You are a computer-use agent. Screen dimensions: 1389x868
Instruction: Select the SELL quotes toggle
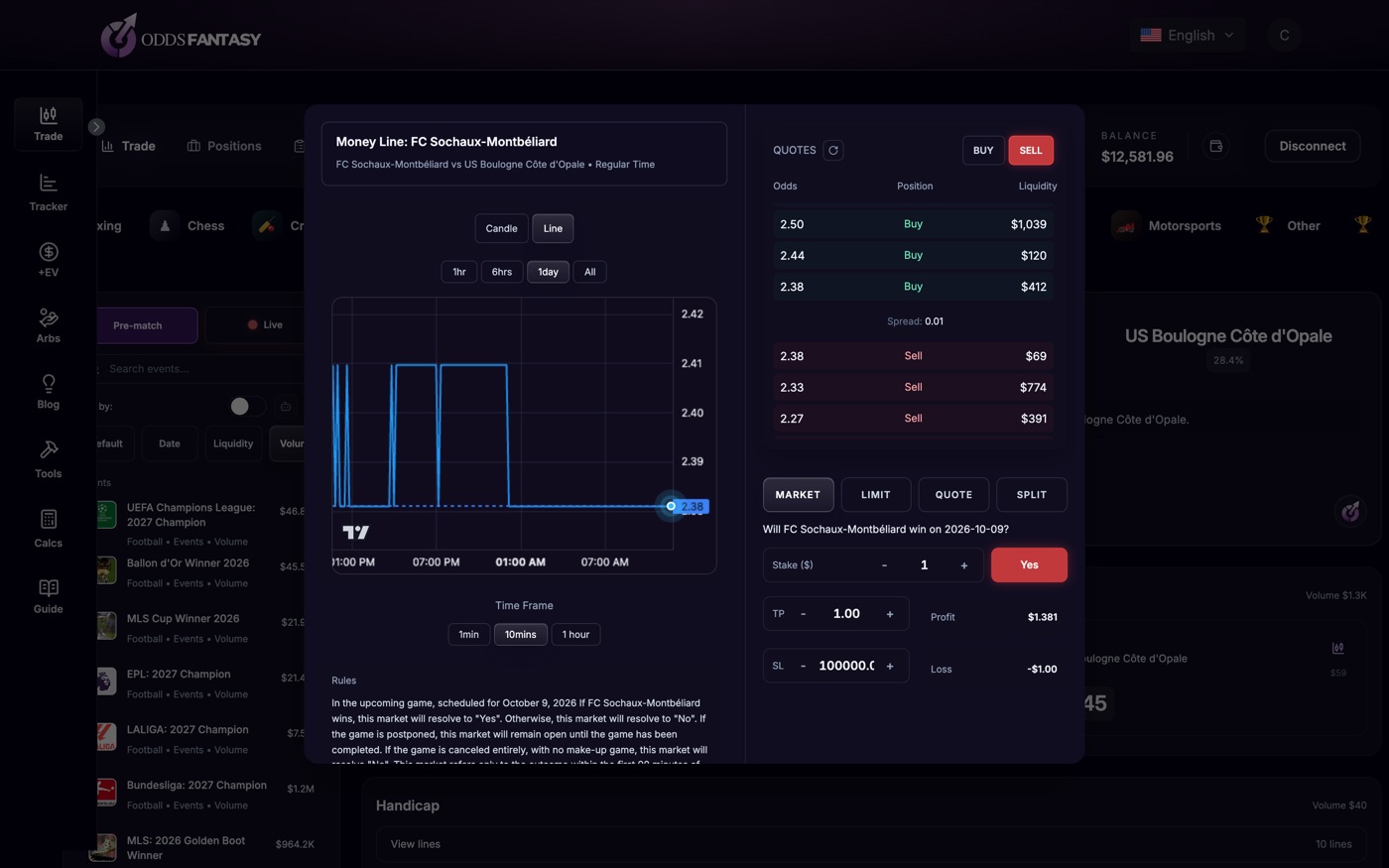1031,150
